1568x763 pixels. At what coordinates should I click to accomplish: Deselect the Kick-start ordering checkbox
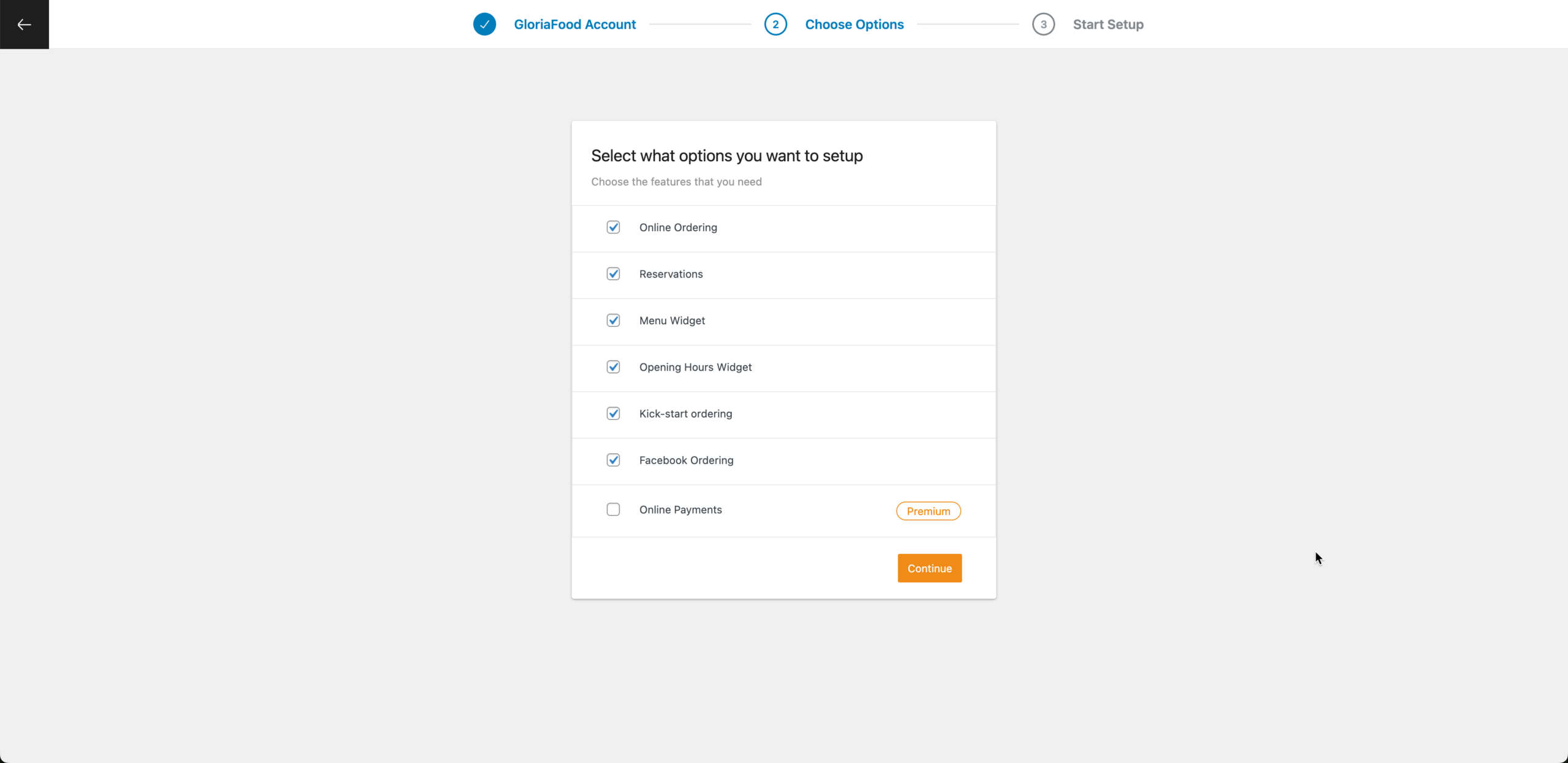click(x=613, y=414)
